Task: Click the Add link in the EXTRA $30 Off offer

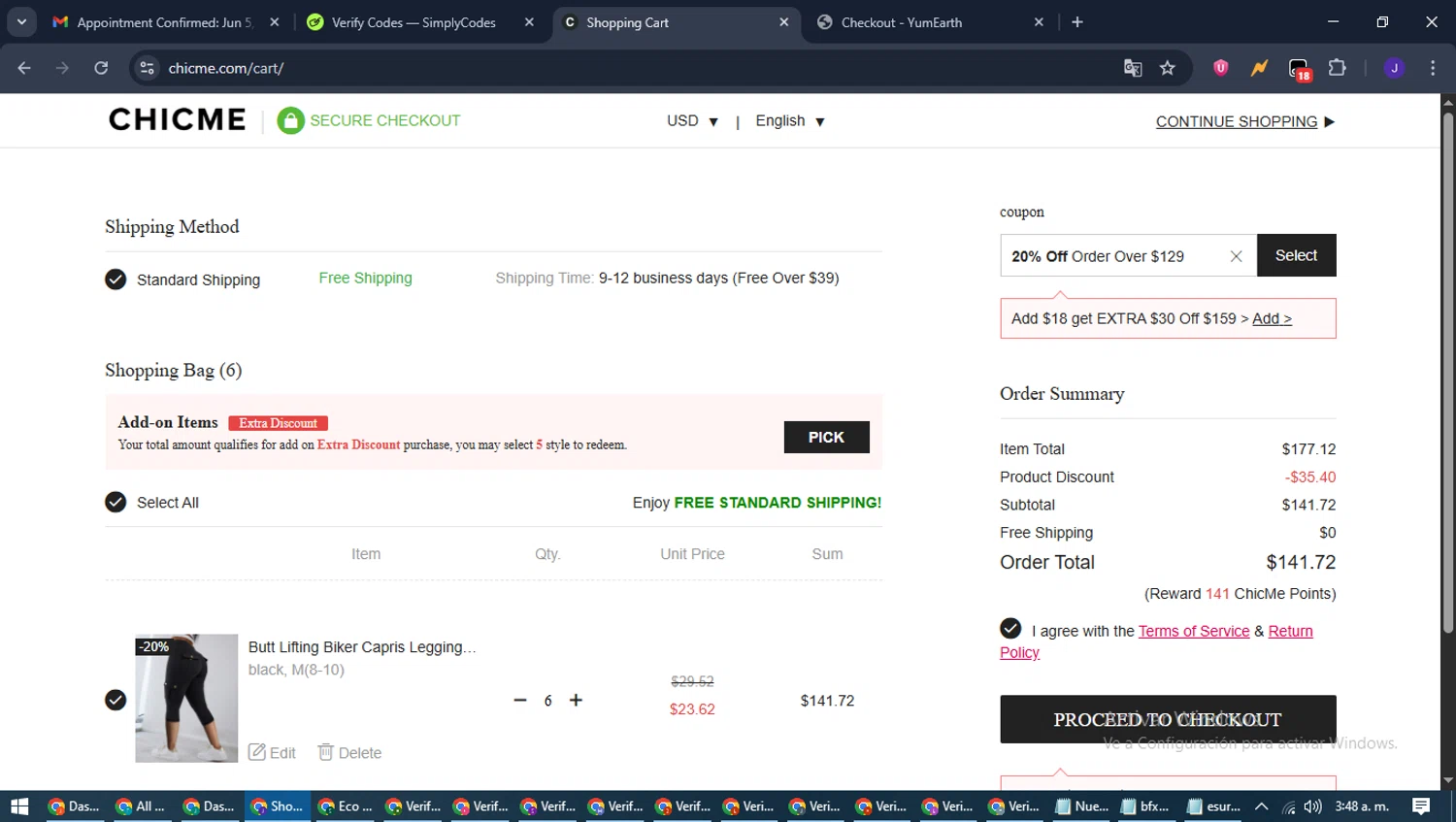Action: (1272, 318)
